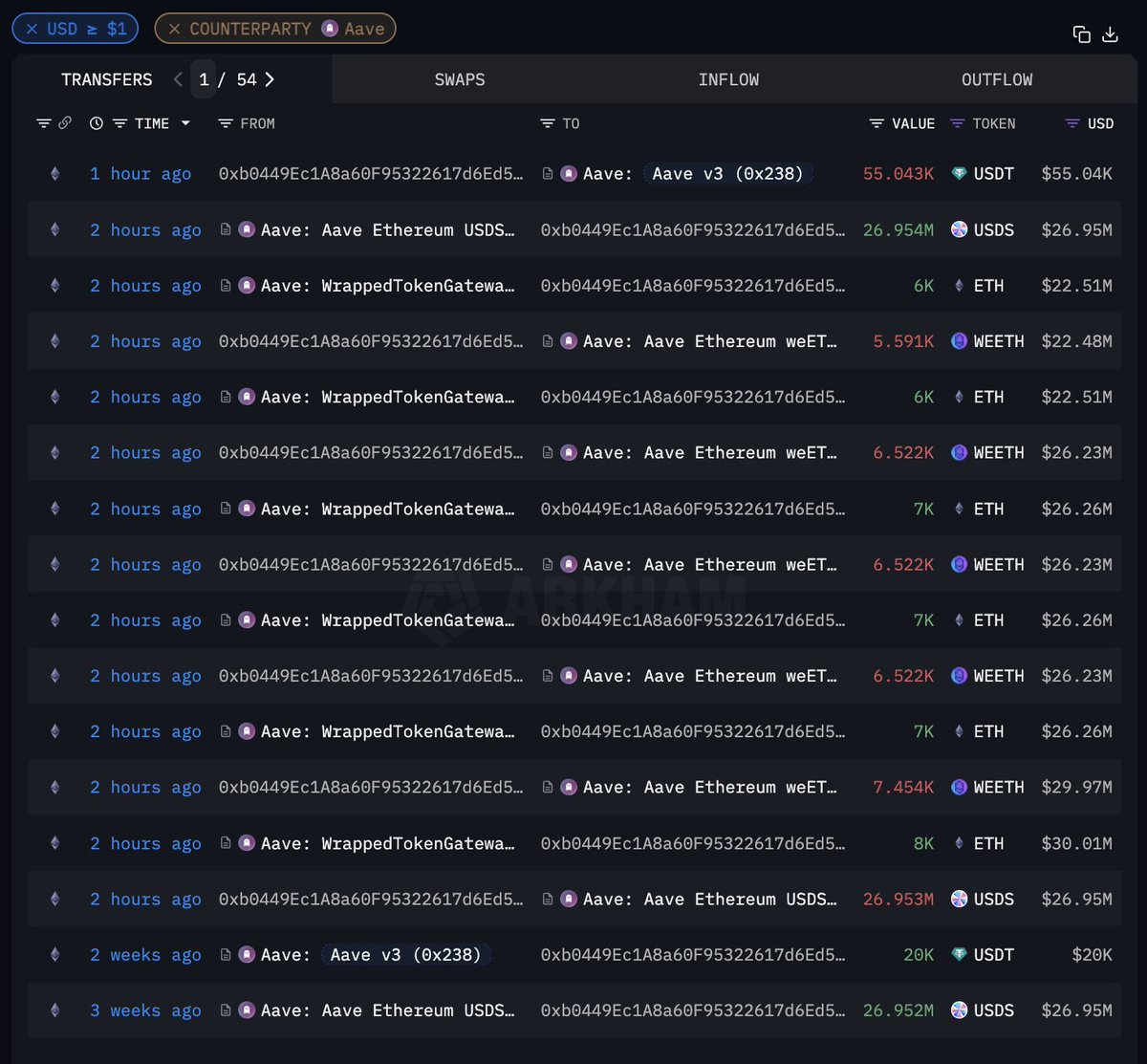Click the 26.952M value
This screenshot has height=1064, width=1147.
coord(898,1010)
